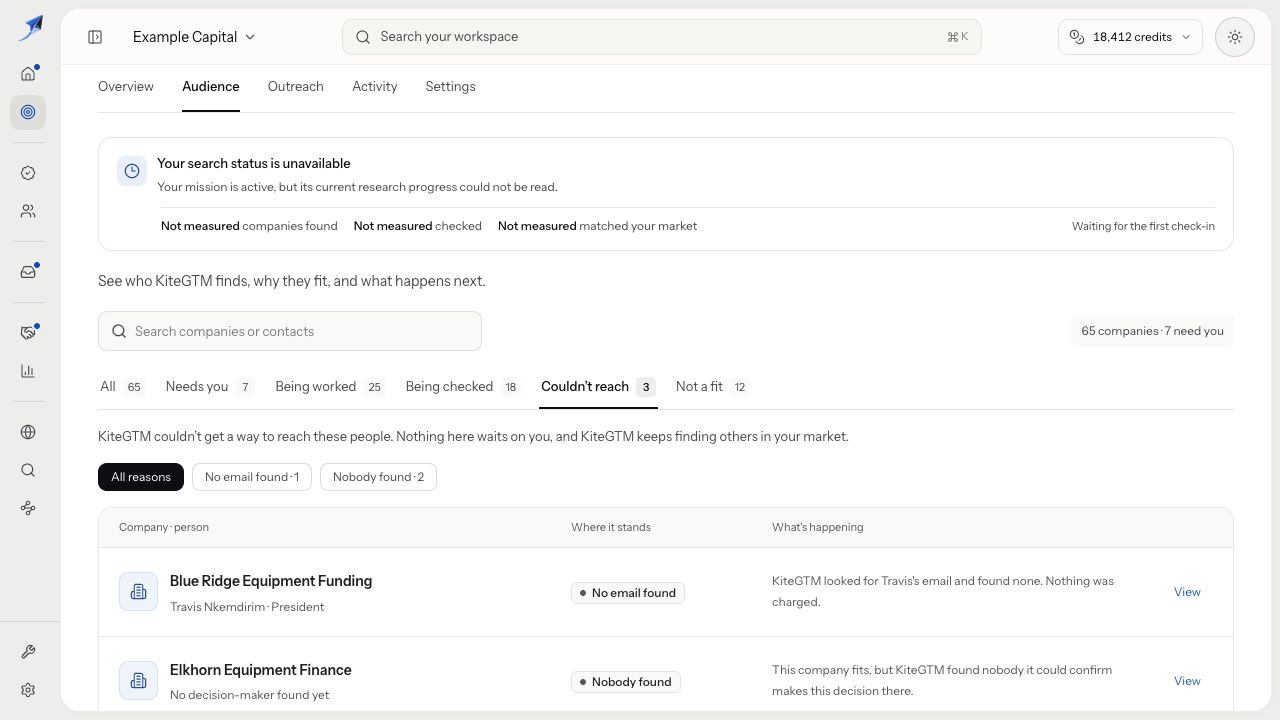Expand the 18,412 credits dropdown

pos(1130,37)
